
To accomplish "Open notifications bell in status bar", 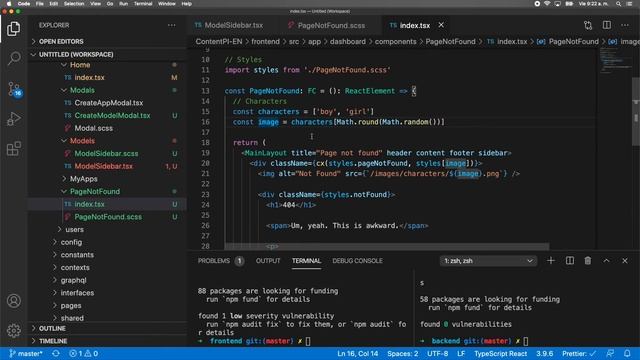I will 627,353.
